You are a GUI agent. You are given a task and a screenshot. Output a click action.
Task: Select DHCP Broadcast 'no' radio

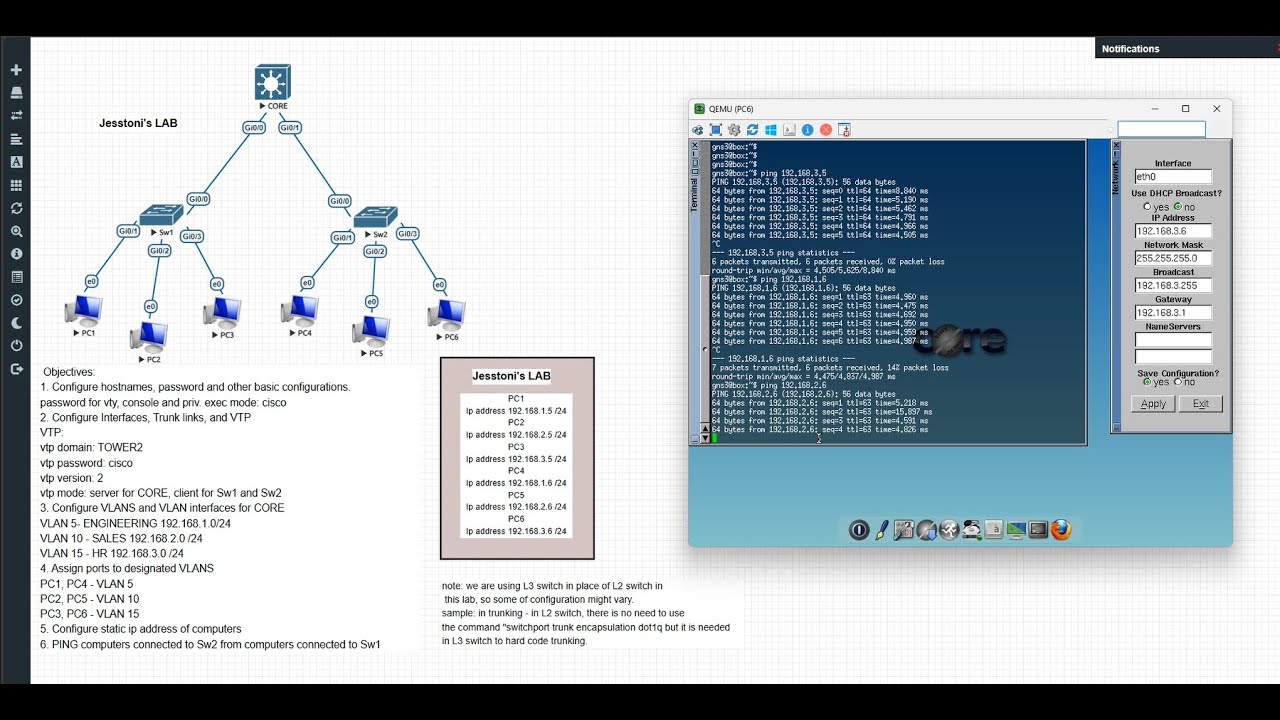tap(1178, 207)
